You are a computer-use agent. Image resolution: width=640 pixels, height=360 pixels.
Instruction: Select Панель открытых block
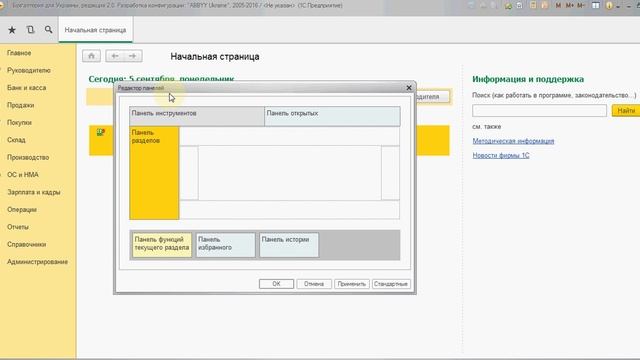332,116
